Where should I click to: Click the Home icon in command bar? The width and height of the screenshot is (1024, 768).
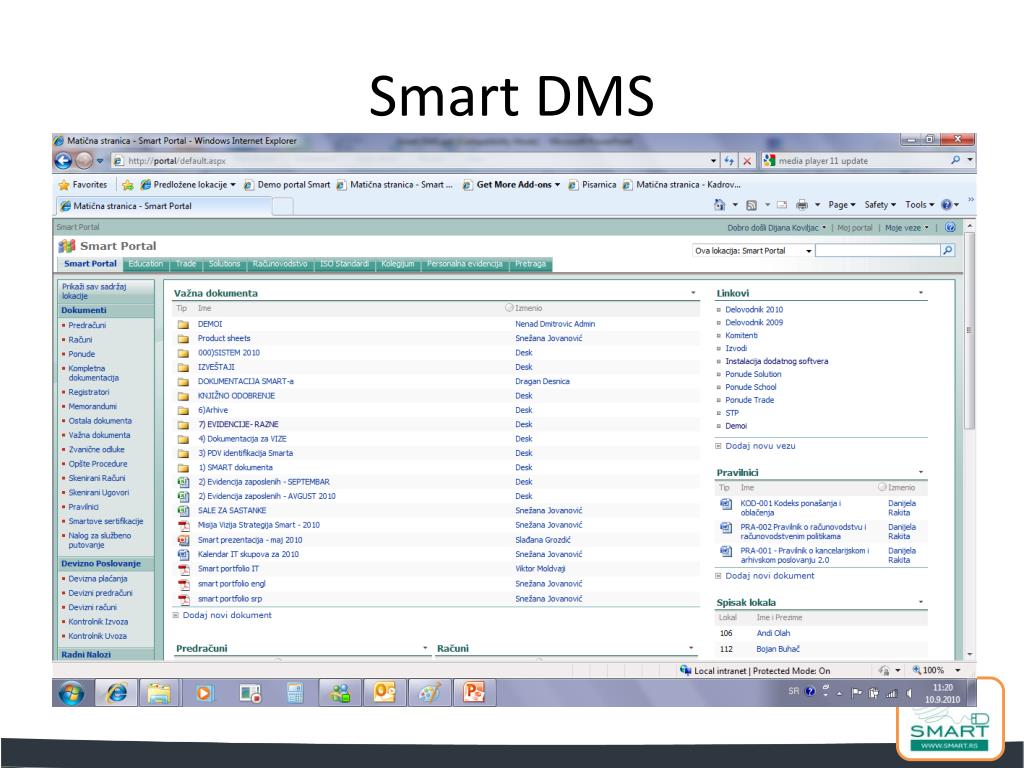pyautogui.click(x=720, y=205)
